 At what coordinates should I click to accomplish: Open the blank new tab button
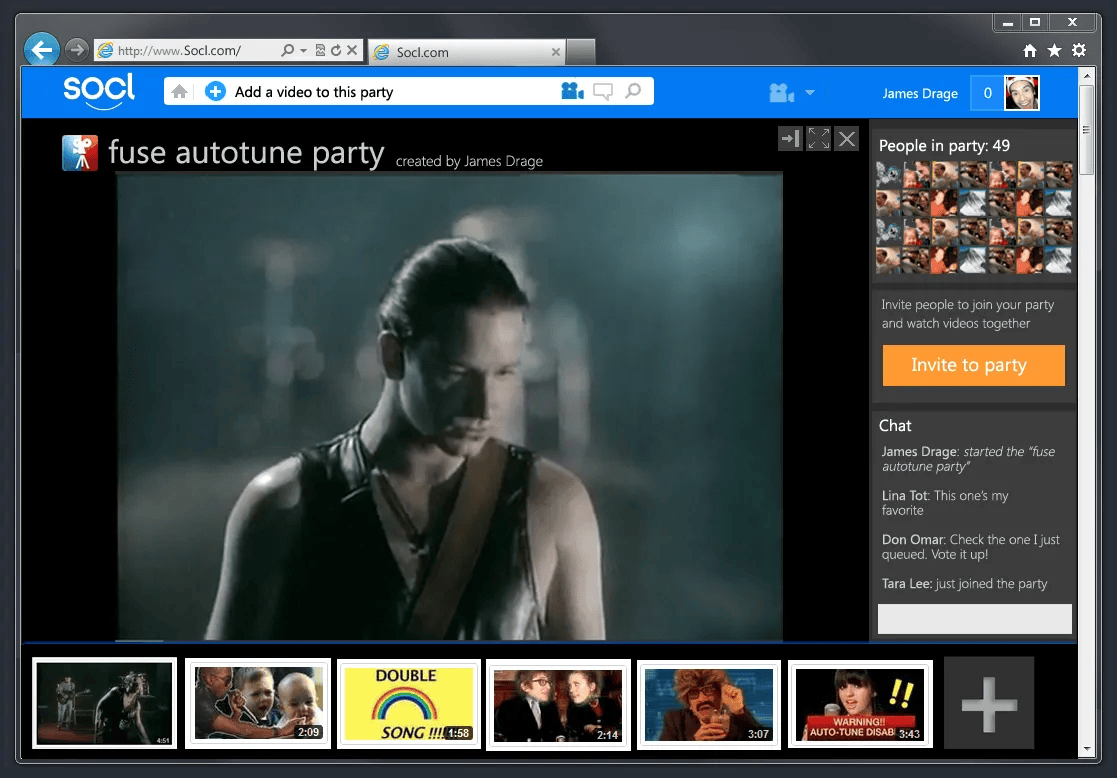click(581, 52)
